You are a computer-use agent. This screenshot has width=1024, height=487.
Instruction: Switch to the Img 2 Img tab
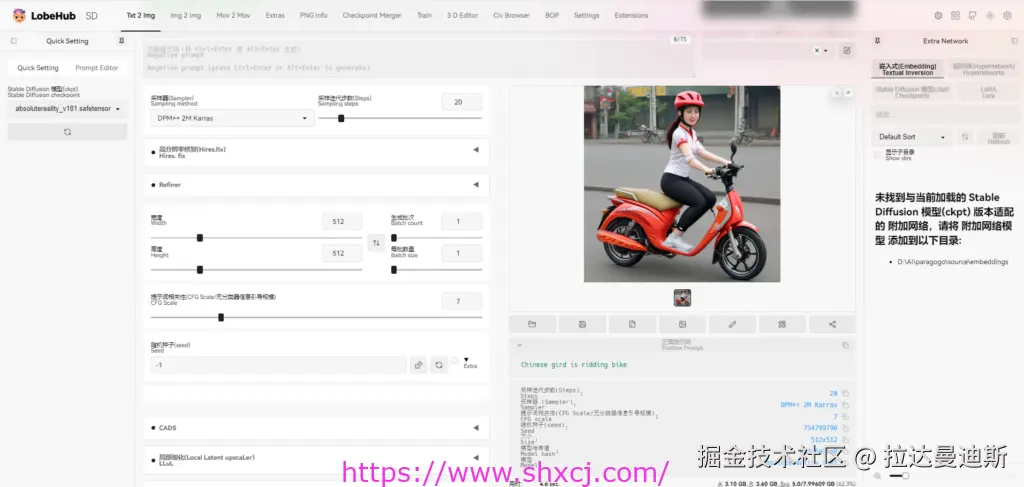(x=185, y=15)
